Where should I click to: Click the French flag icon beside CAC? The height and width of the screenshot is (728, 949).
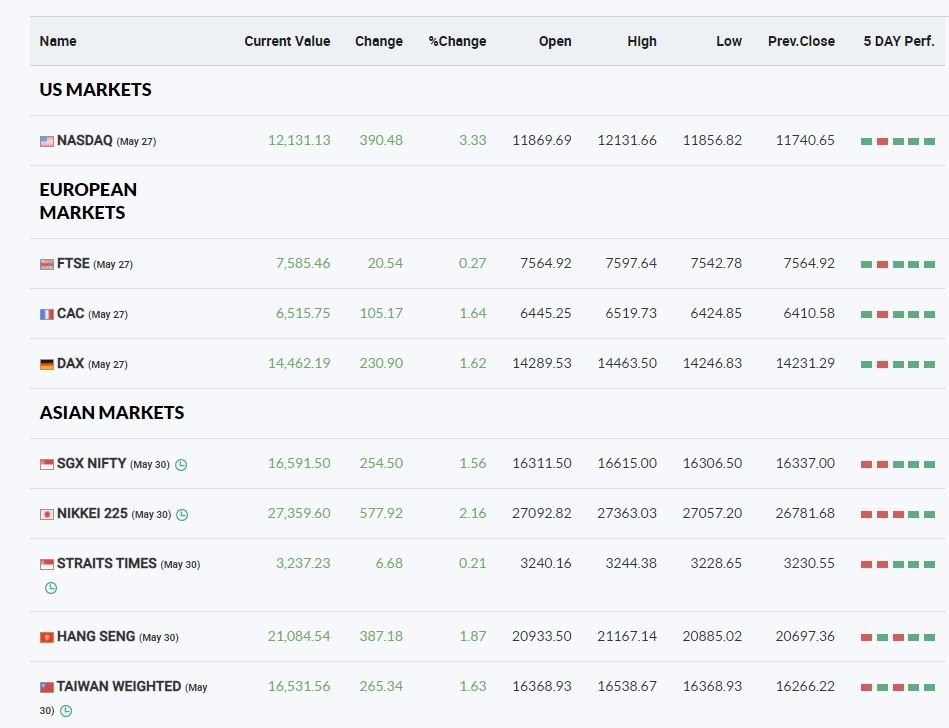(47, 314)
